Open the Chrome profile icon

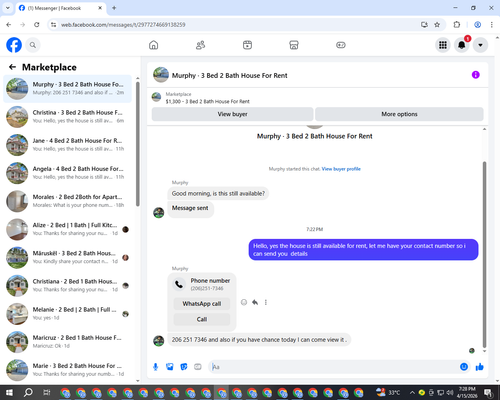(477, 25)
